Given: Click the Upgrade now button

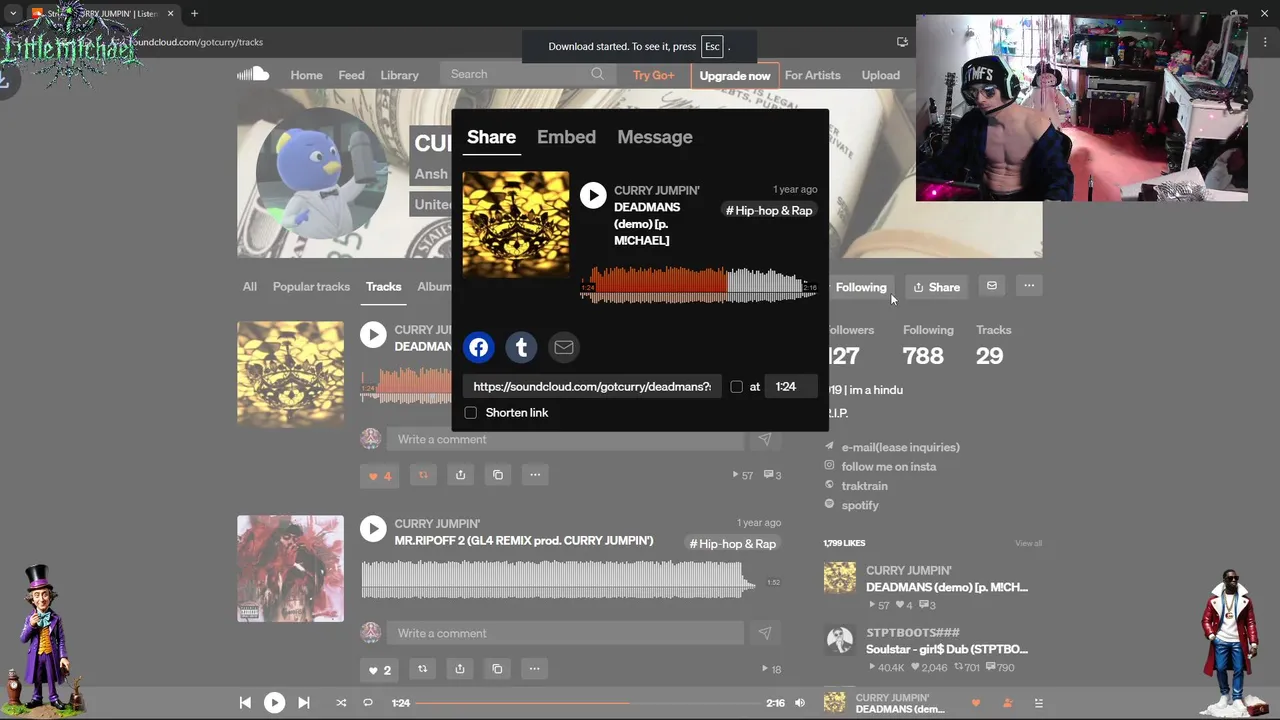Looking at the screenshot, I should (x=735, y=75).
